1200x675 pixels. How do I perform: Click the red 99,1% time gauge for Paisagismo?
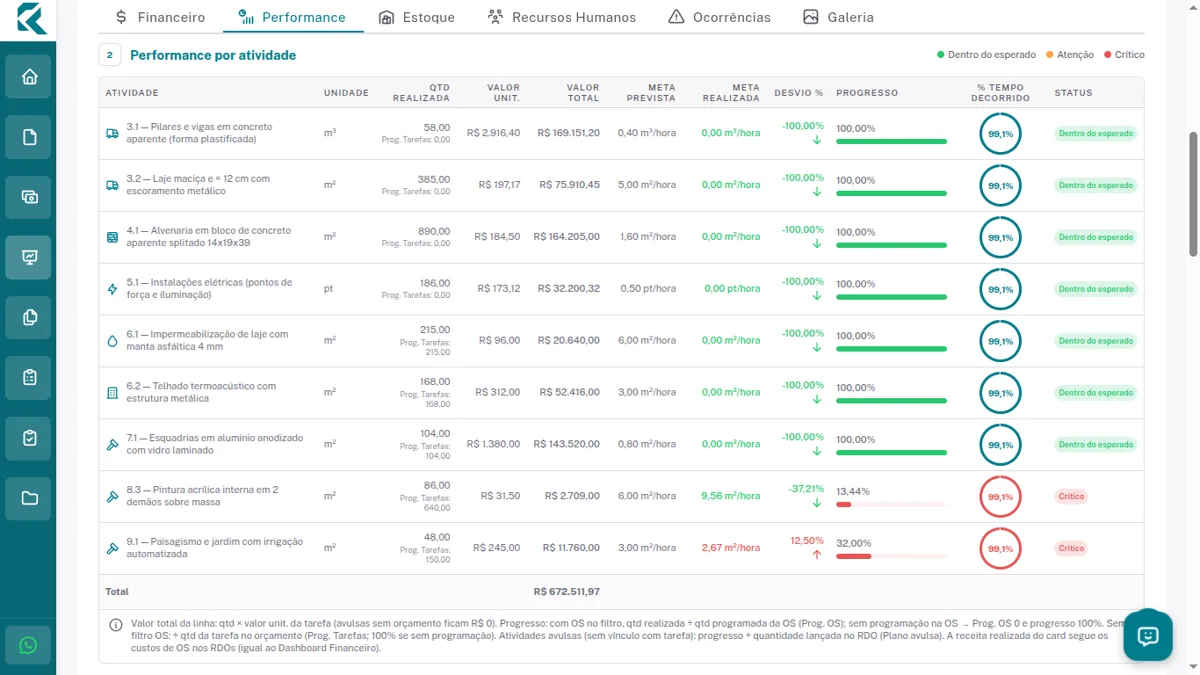click(1001, 549)
